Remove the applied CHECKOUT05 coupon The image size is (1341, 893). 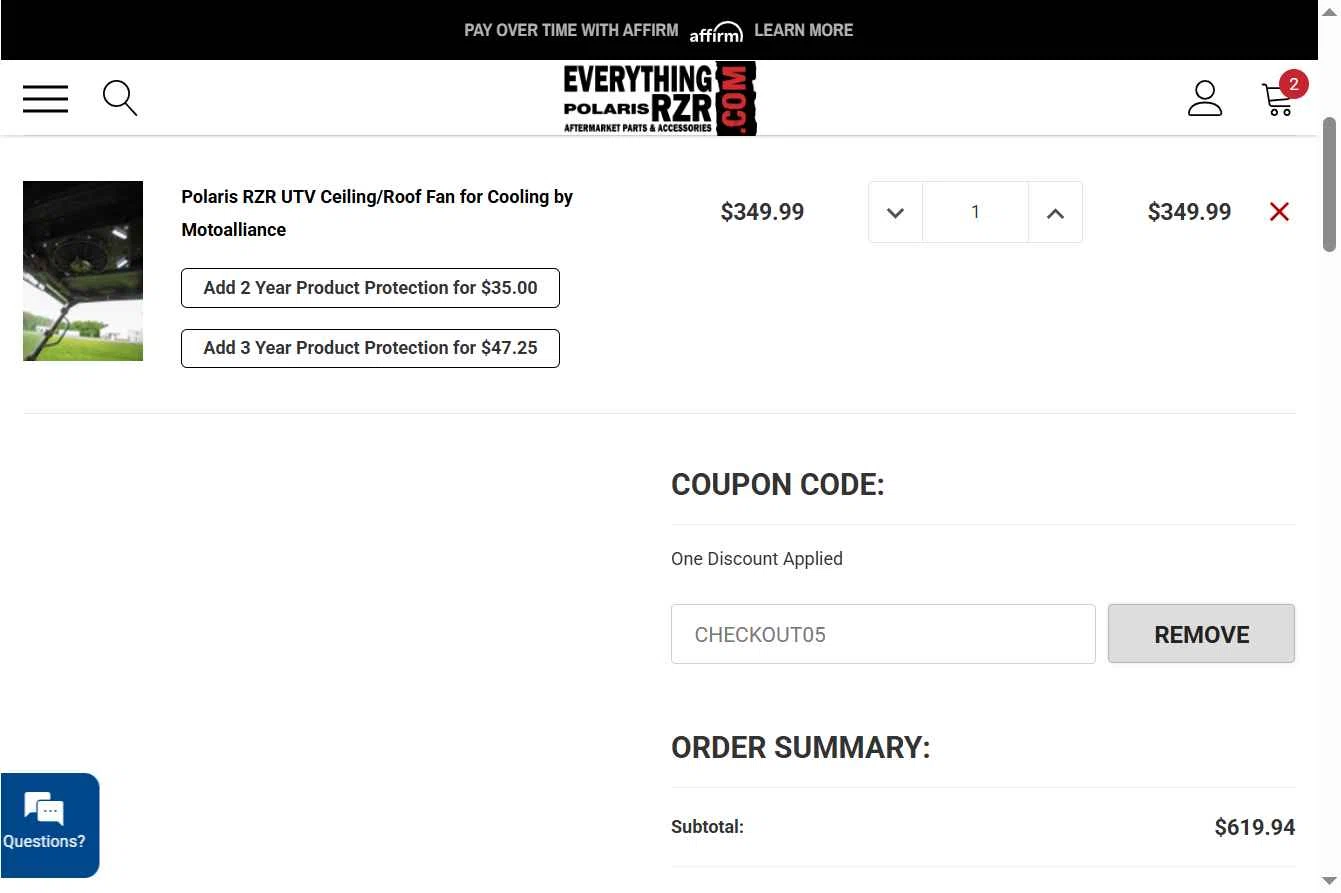[x=1201, y=634]
